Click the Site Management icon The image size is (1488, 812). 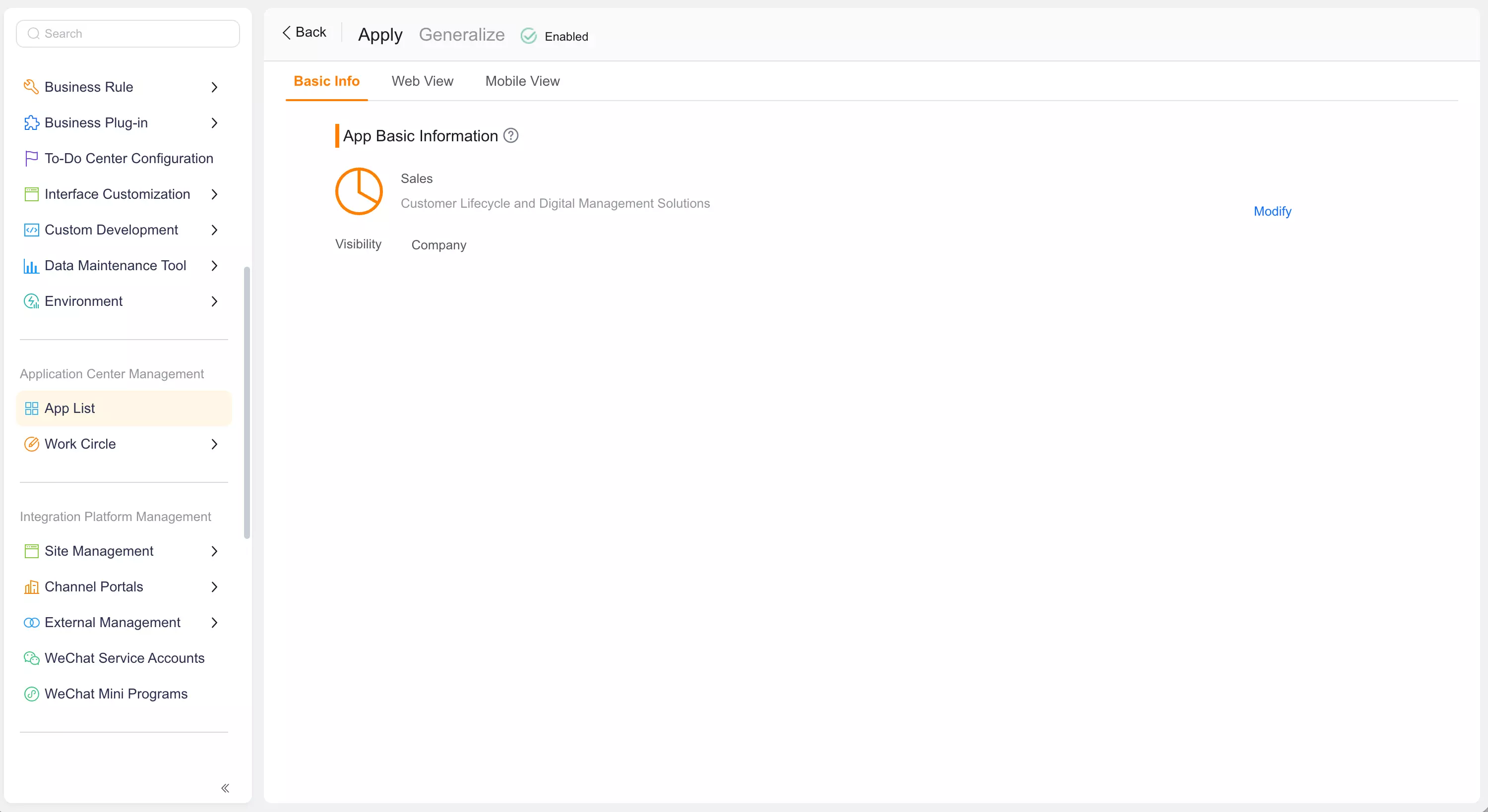click(x=31, y=551)
